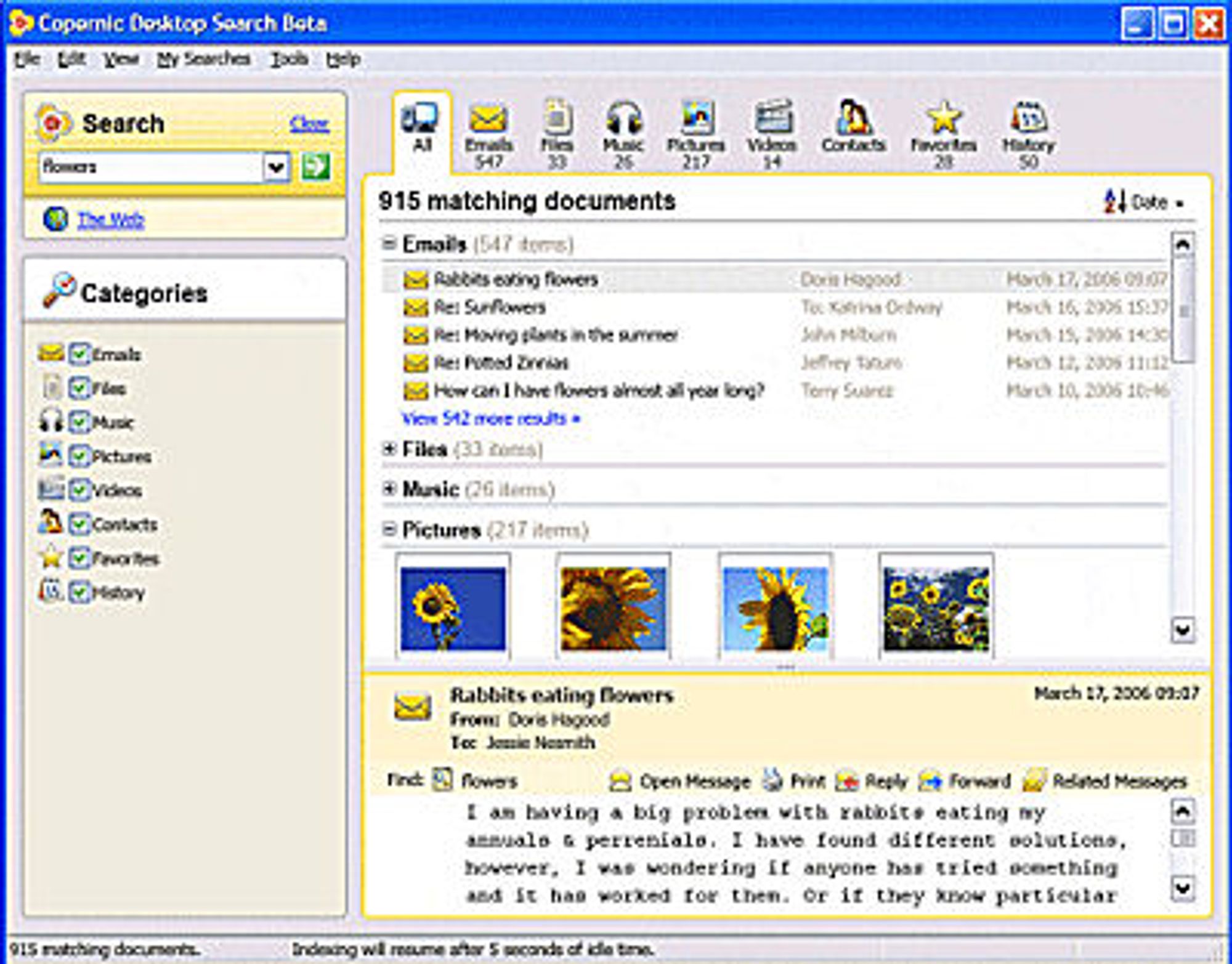The image size is (1232, 964).
Task: Switch to the Videos 14 tab
Action: coord(771,134)
